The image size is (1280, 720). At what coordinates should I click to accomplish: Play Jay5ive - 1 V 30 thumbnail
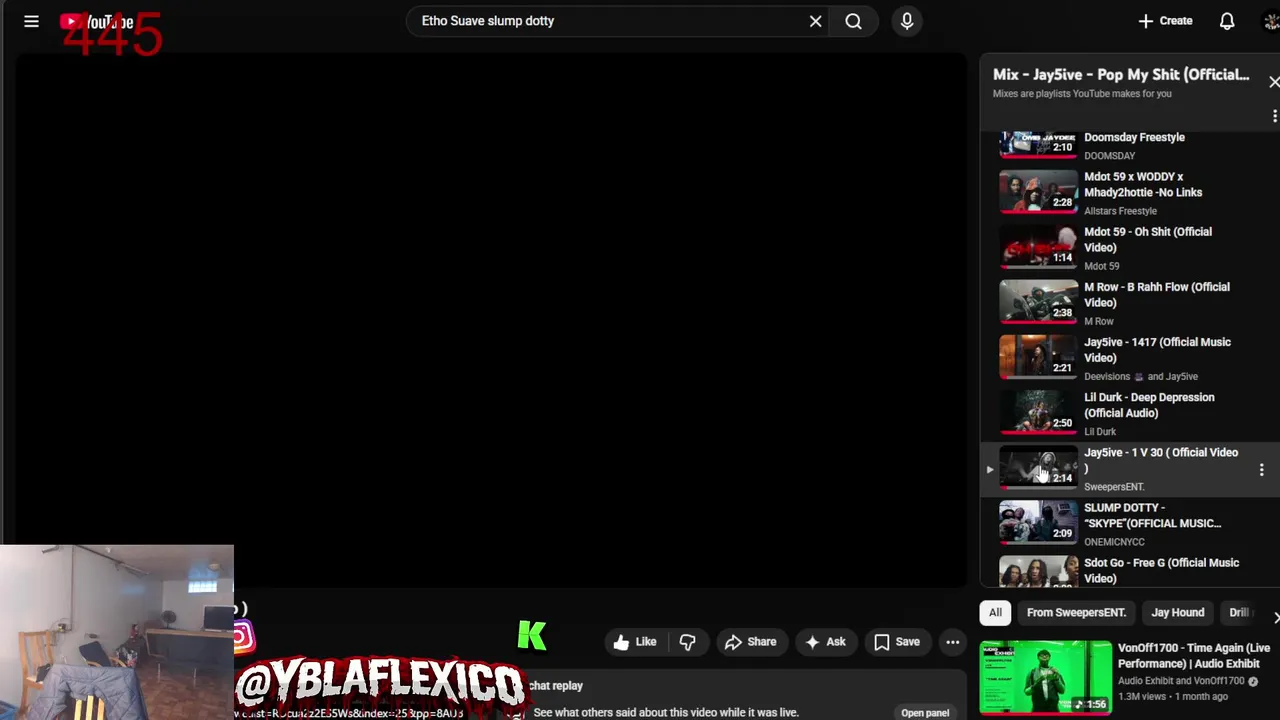(1038, 467)
